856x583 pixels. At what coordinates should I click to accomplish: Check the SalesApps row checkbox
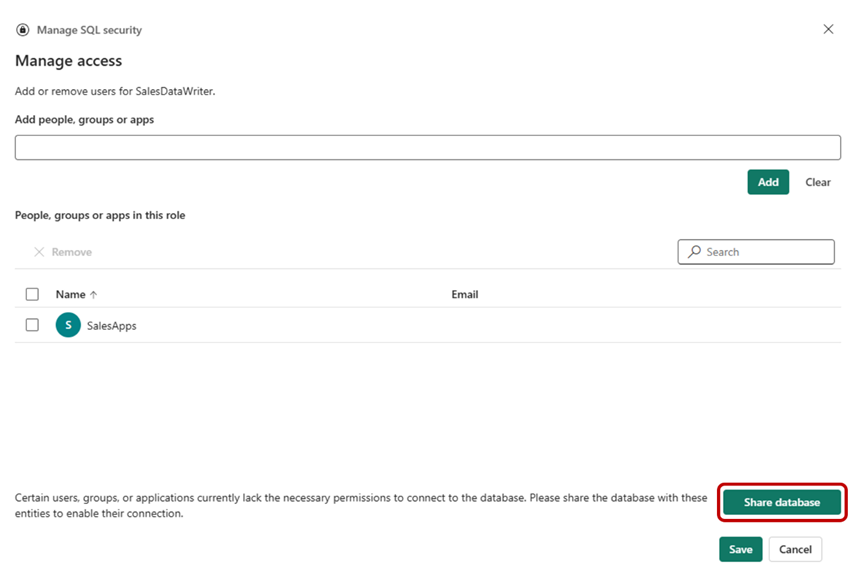pyautogui.click(x=32, y=325)
